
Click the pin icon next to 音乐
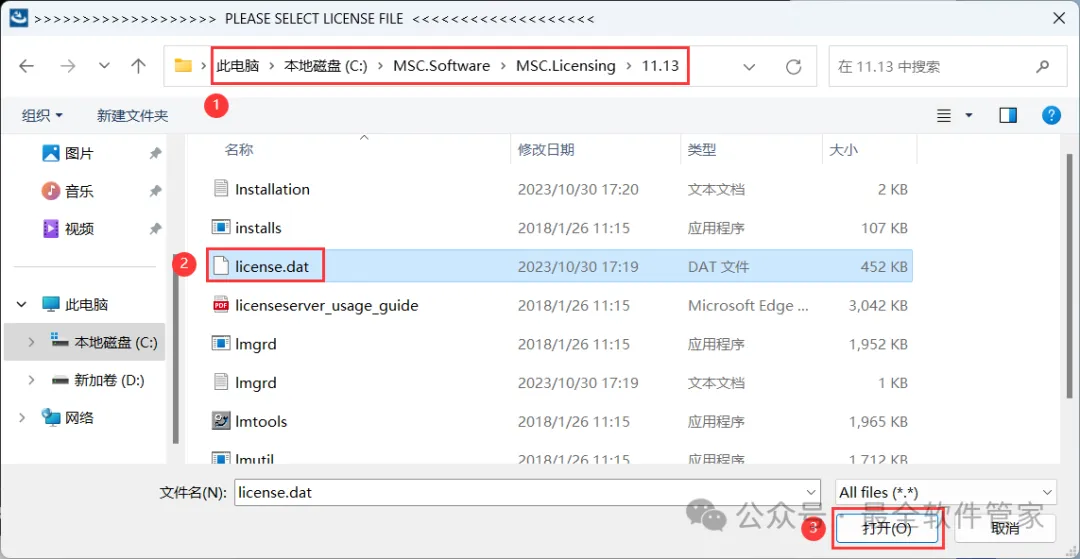pyautogui.click(x=156, y=191)
